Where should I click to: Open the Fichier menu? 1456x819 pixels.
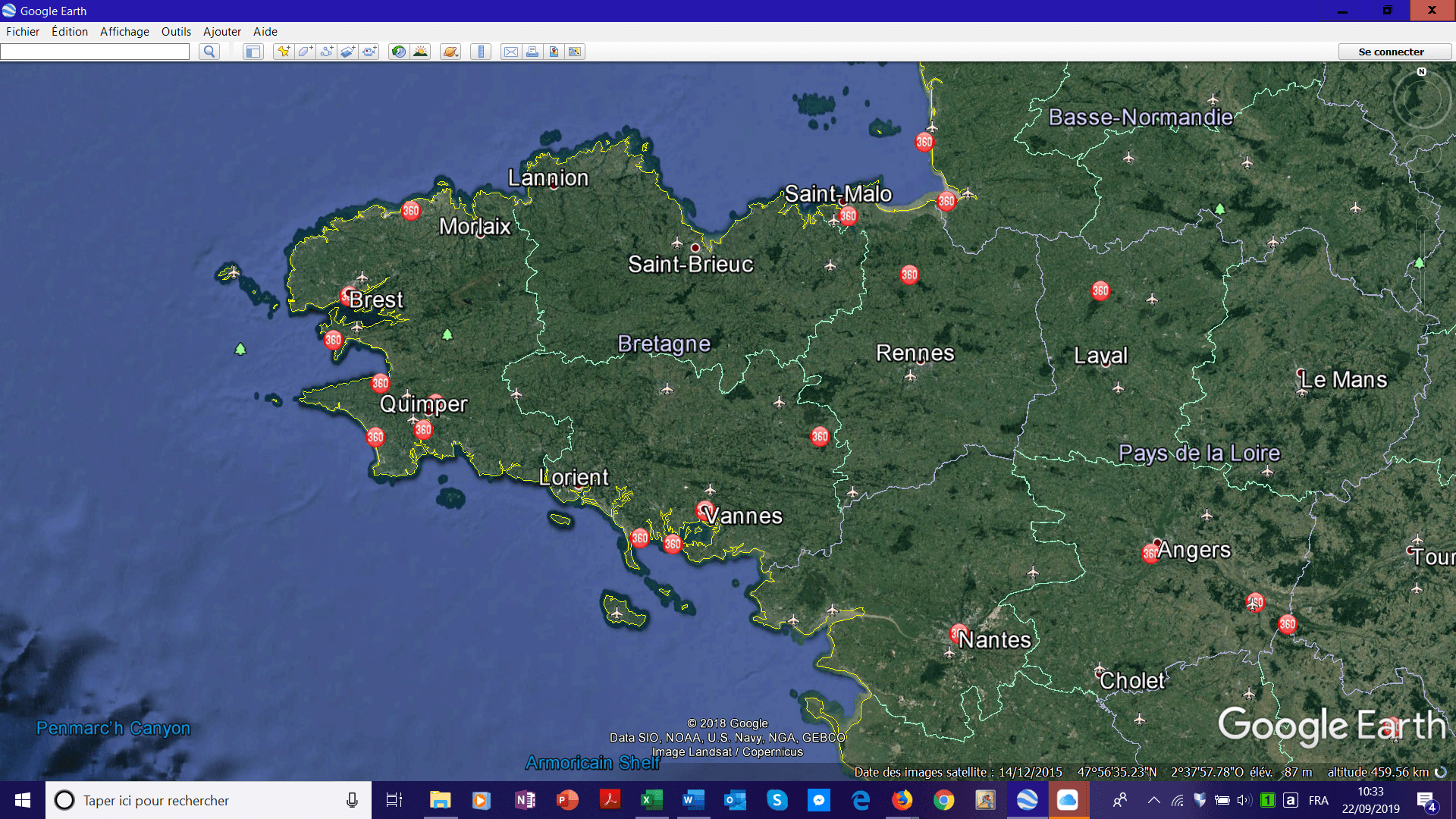click(23, 32)
